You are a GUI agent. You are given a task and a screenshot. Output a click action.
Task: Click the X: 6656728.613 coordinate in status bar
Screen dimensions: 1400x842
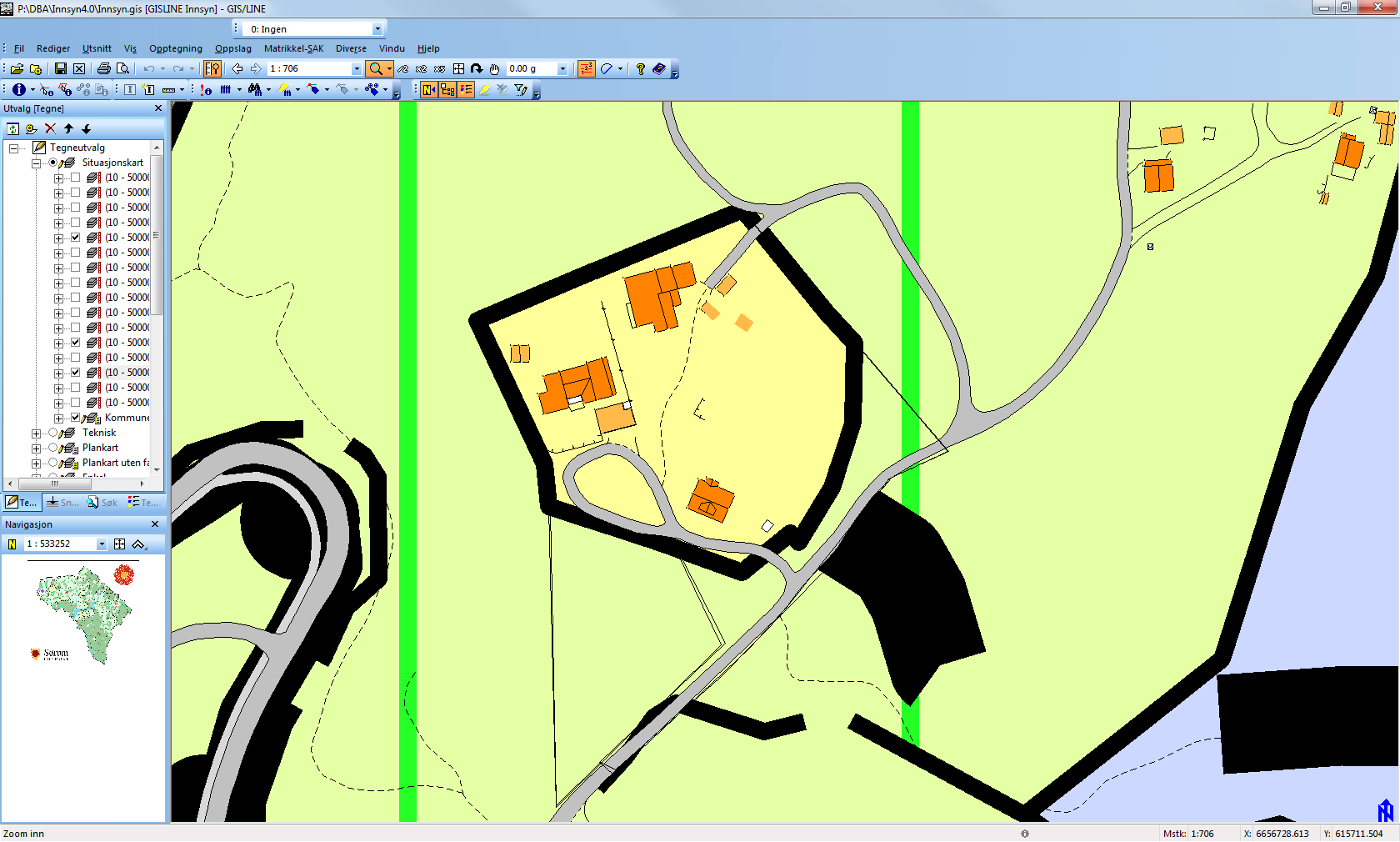[x=1276, y=834]
